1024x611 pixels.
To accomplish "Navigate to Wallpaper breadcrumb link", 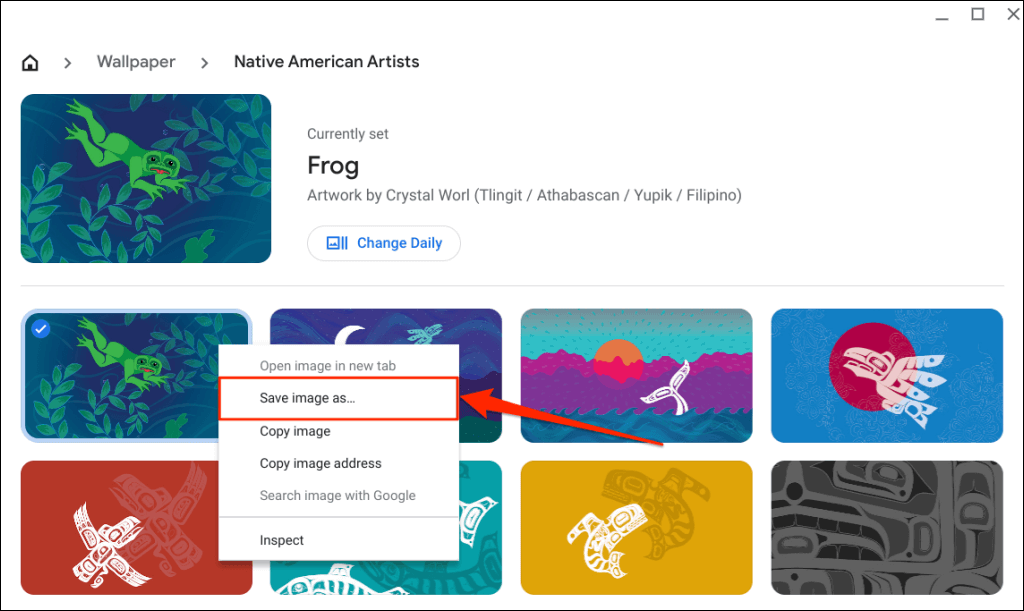I will coord(136,62).
